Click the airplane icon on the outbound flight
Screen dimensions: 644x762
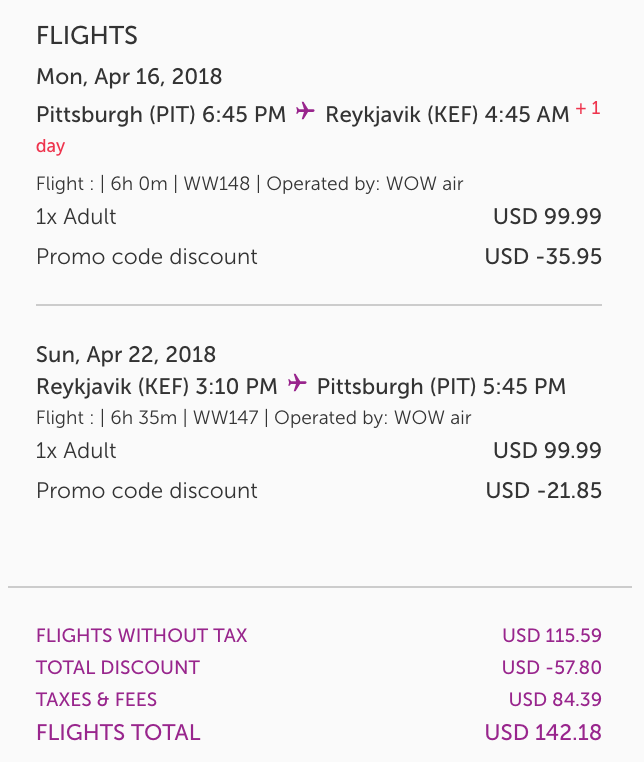(x=305, y=113)
